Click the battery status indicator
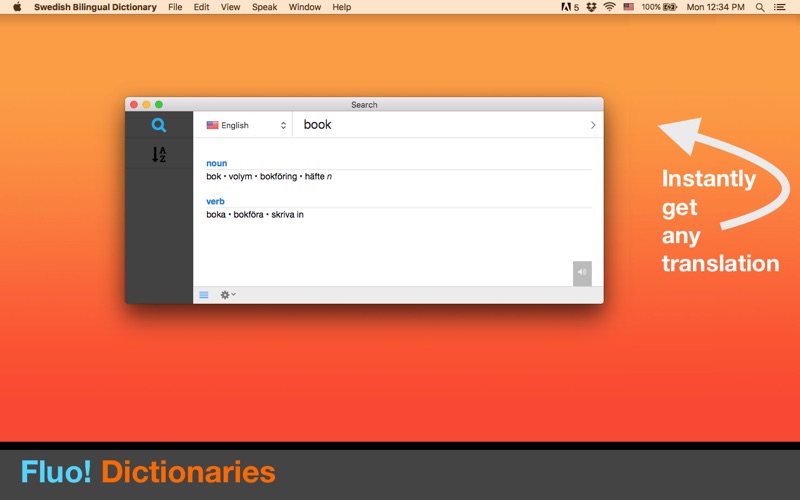This screenshot has height=500, width=800. 659,7
